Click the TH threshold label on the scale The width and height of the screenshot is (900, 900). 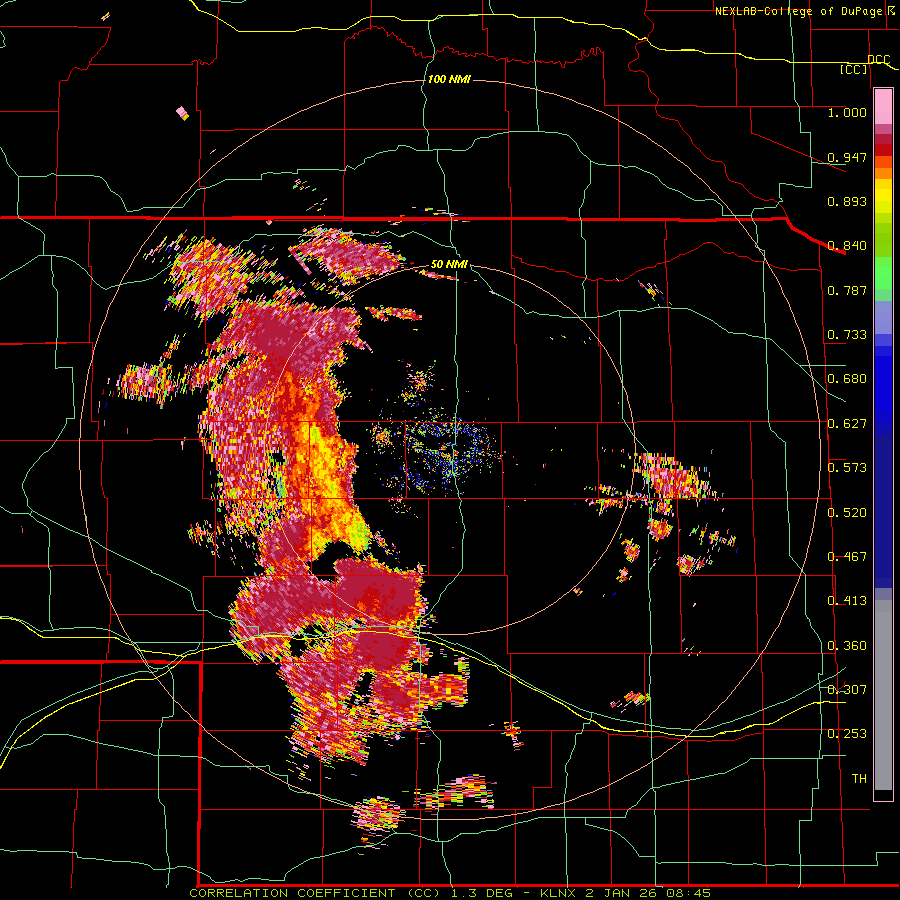point(859,779)
